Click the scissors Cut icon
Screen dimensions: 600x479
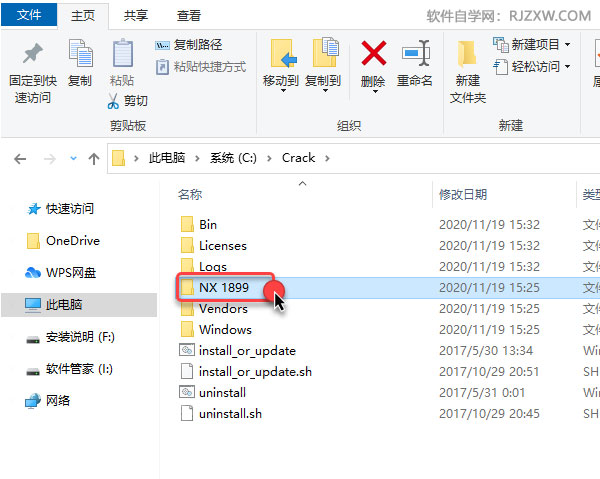click(x=113, y=101)
